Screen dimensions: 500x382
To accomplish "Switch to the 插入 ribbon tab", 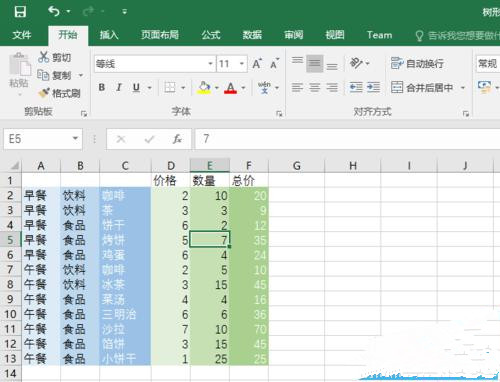I will [109, 35].
